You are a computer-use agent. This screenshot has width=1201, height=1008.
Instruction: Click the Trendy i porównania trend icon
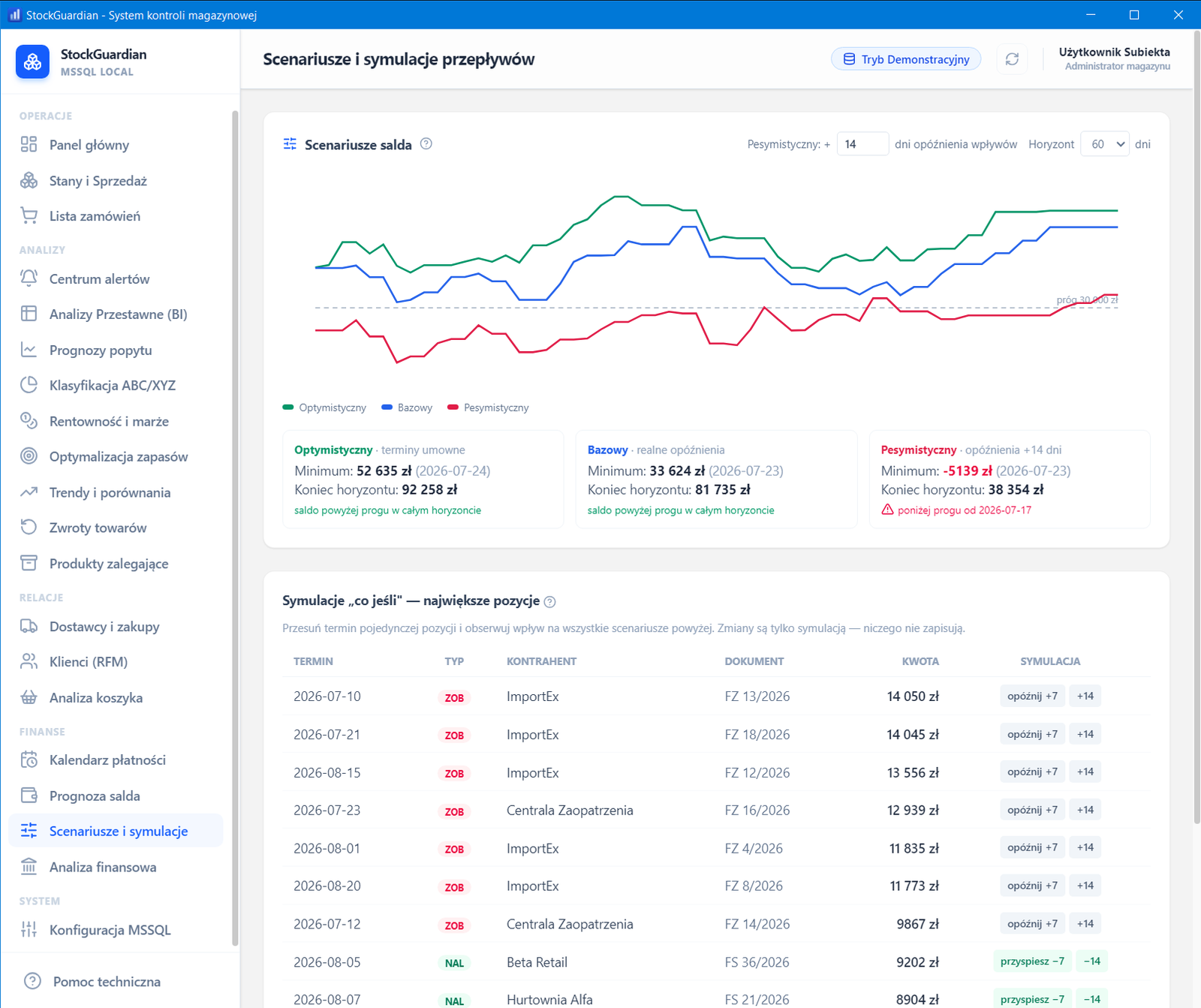[29, 492]
